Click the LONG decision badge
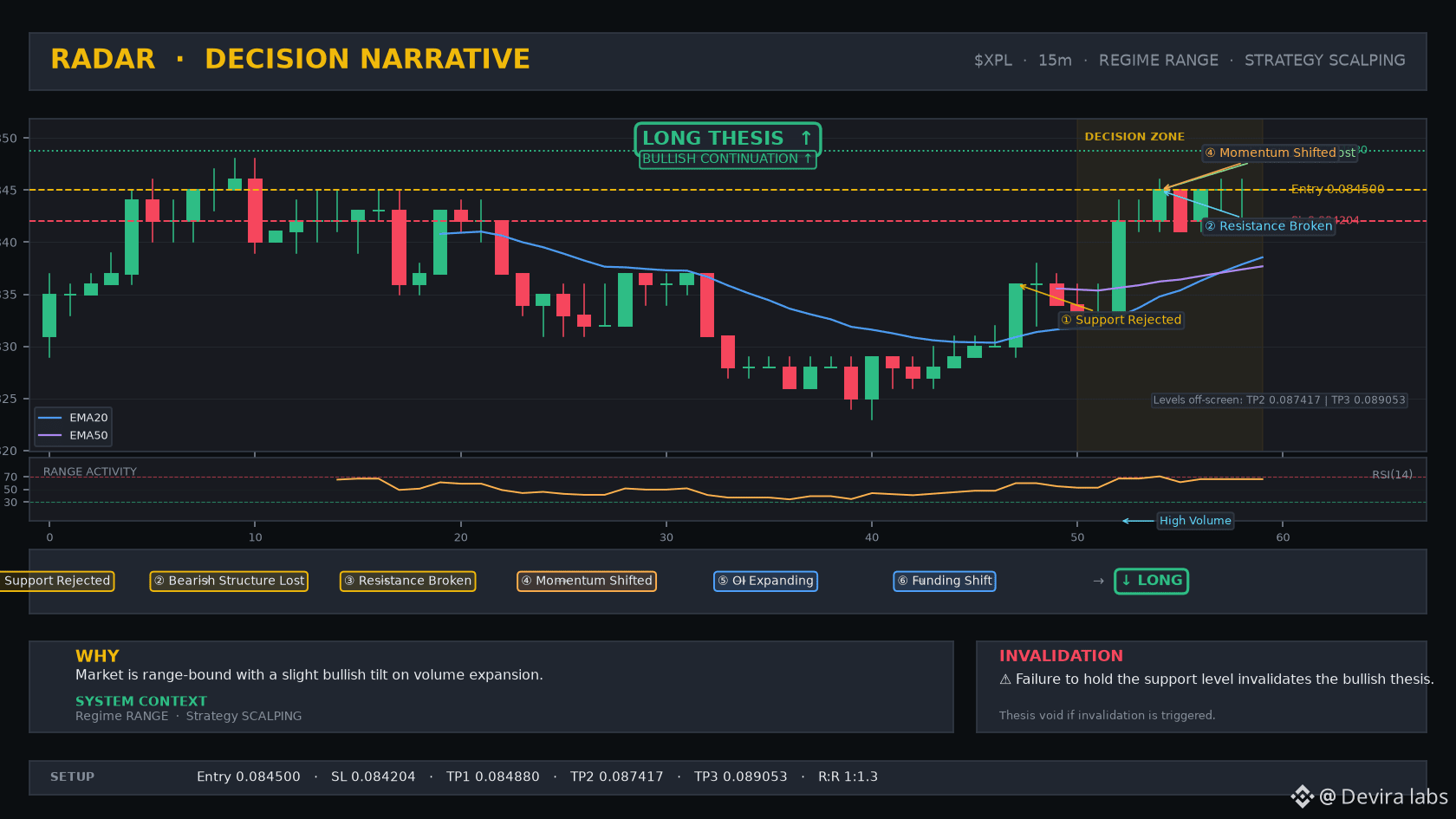 [x=1151, y=581]
